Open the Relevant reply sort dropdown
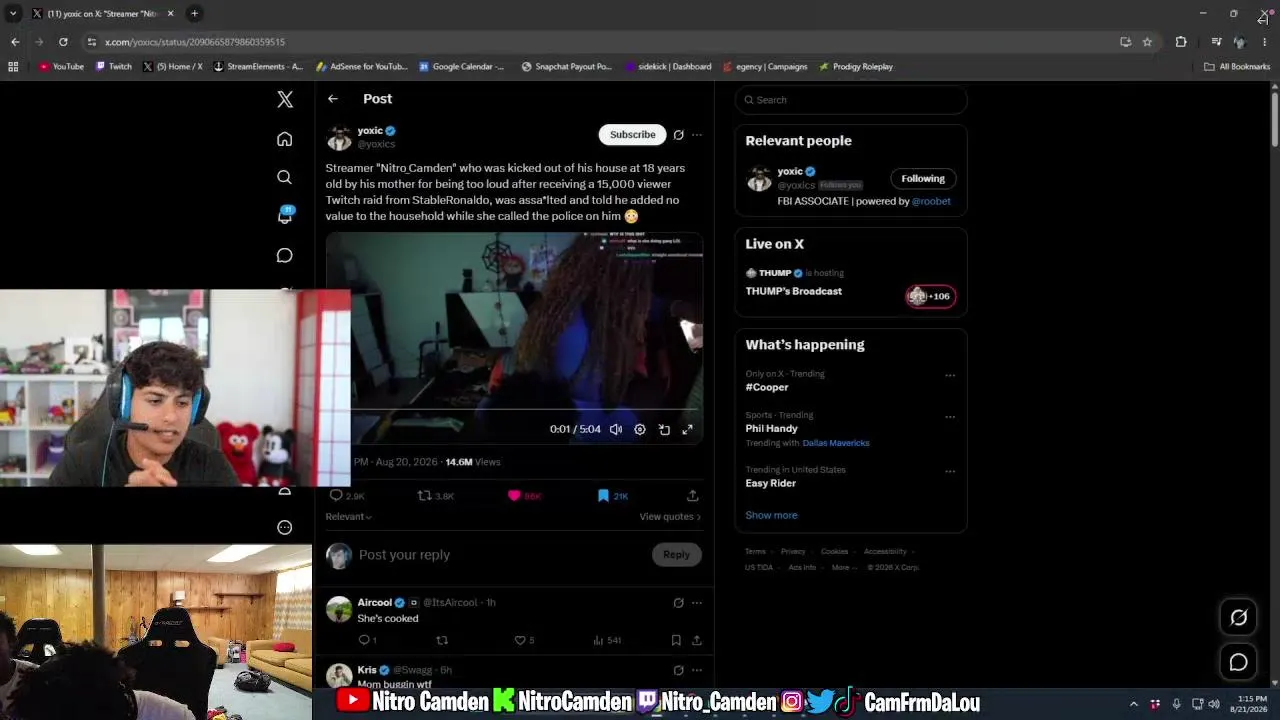This screenshot has width=1280, height=720. point(348,517)
